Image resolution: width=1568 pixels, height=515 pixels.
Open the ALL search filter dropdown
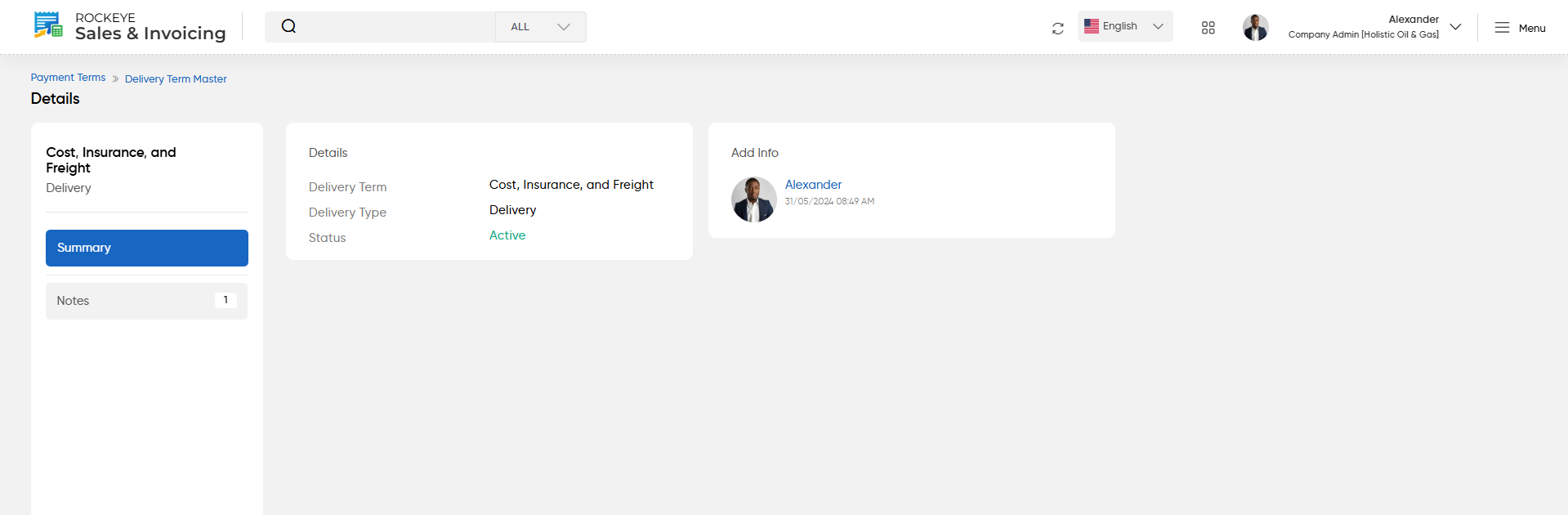click(540, 27)
